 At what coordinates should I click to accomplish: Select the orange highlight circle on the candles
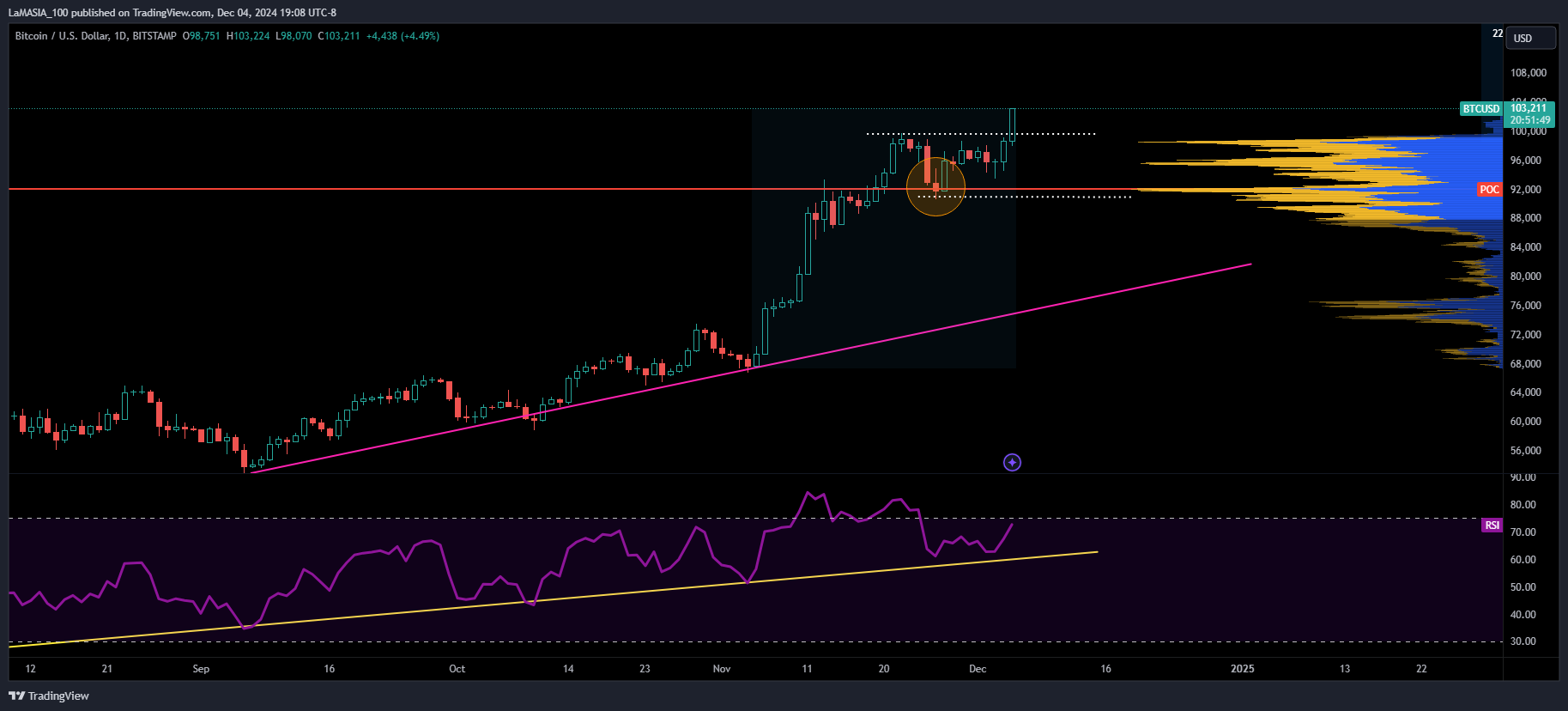coord(935,185)
